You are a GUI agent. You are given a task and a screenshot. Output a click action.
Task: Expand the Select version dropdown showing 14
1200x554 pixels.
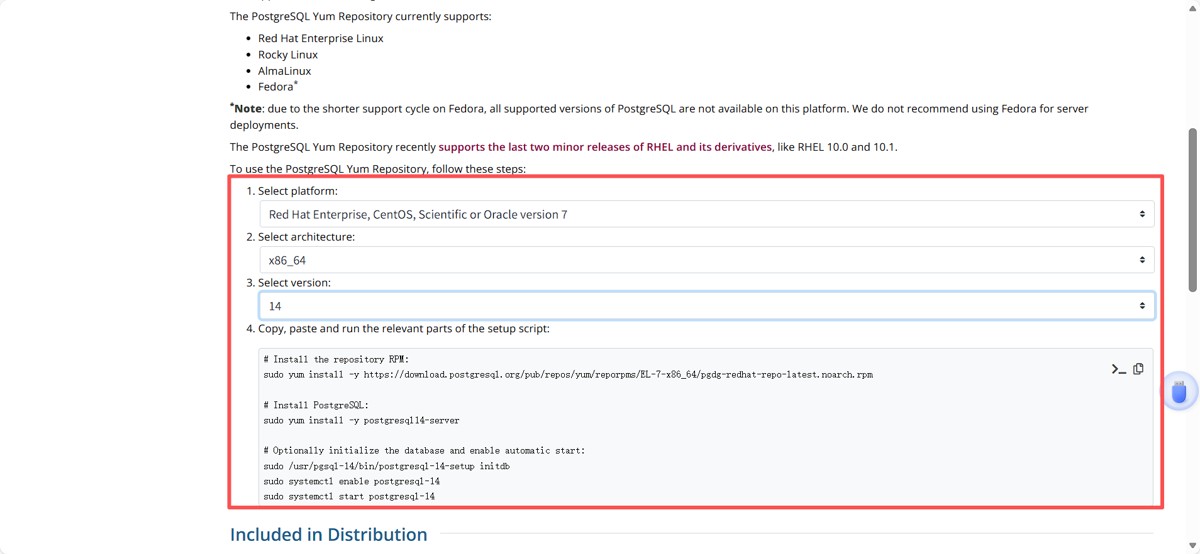(x=706, y=306)
